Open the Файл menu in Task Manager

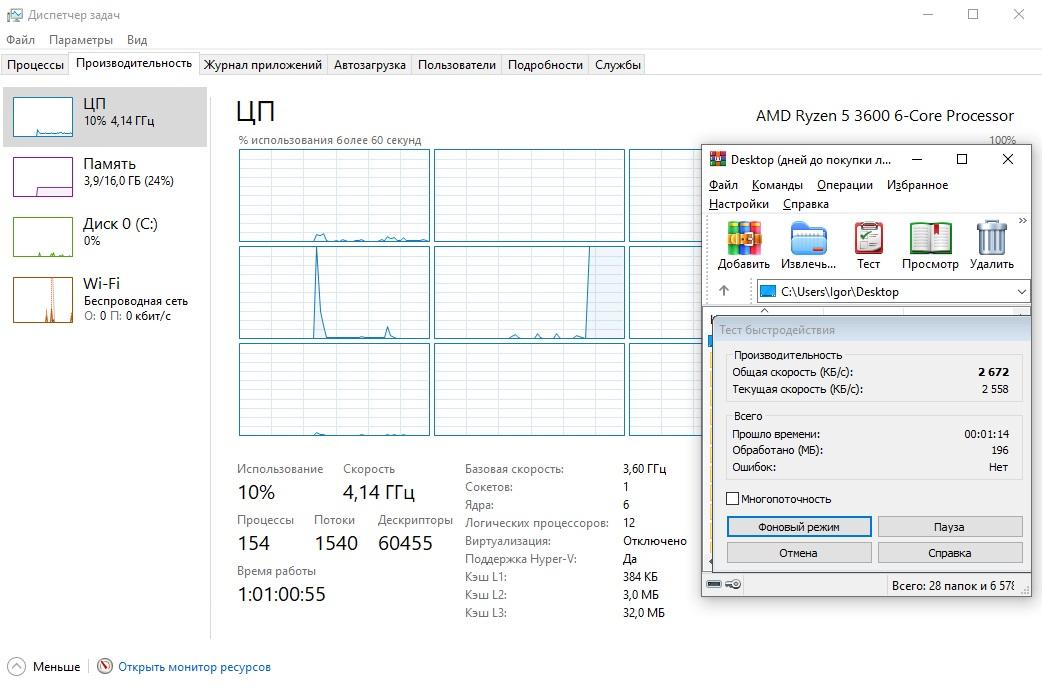tap(20, 40)
